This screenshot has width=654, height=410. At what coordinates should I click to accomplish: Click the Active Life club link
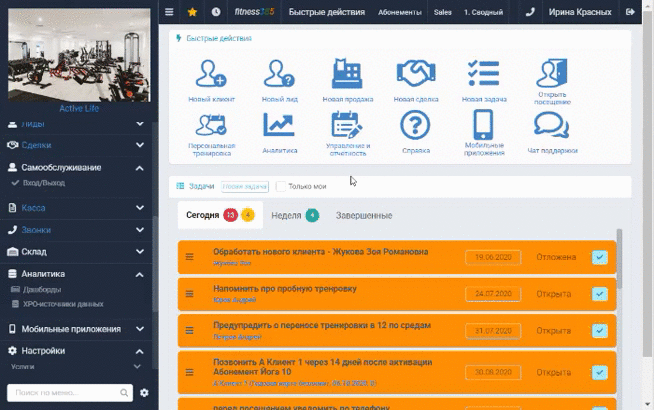pyautogui.click(x=79, y=108)
